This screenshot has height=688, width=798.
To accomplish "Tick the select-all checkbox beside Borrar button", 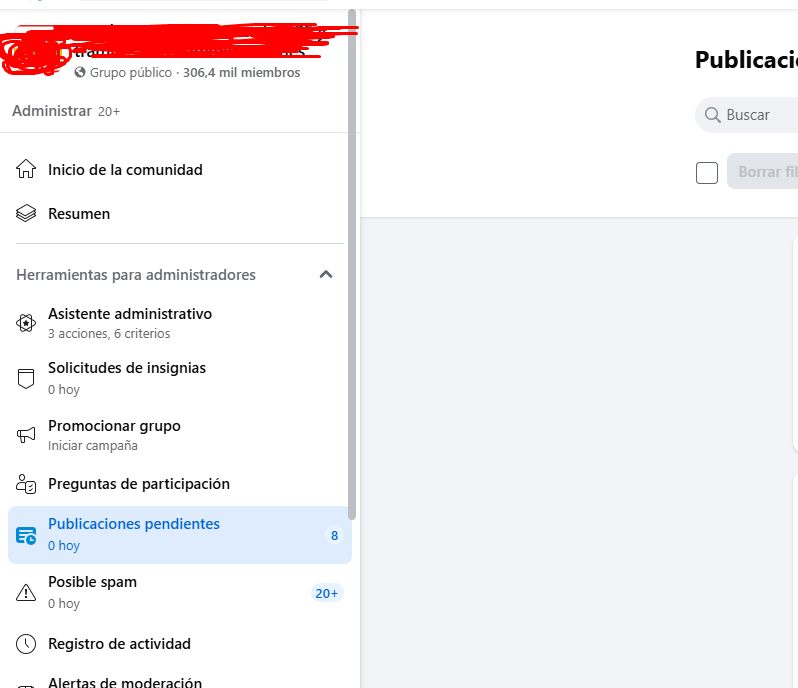I will pyautogui.click(x=707, y=173).
